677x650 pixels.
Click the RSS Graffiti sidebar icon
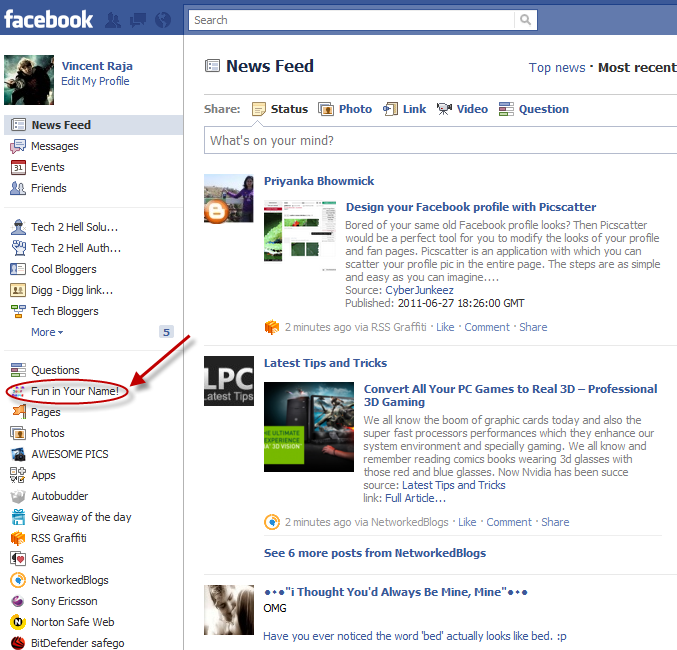click(18, 538)
